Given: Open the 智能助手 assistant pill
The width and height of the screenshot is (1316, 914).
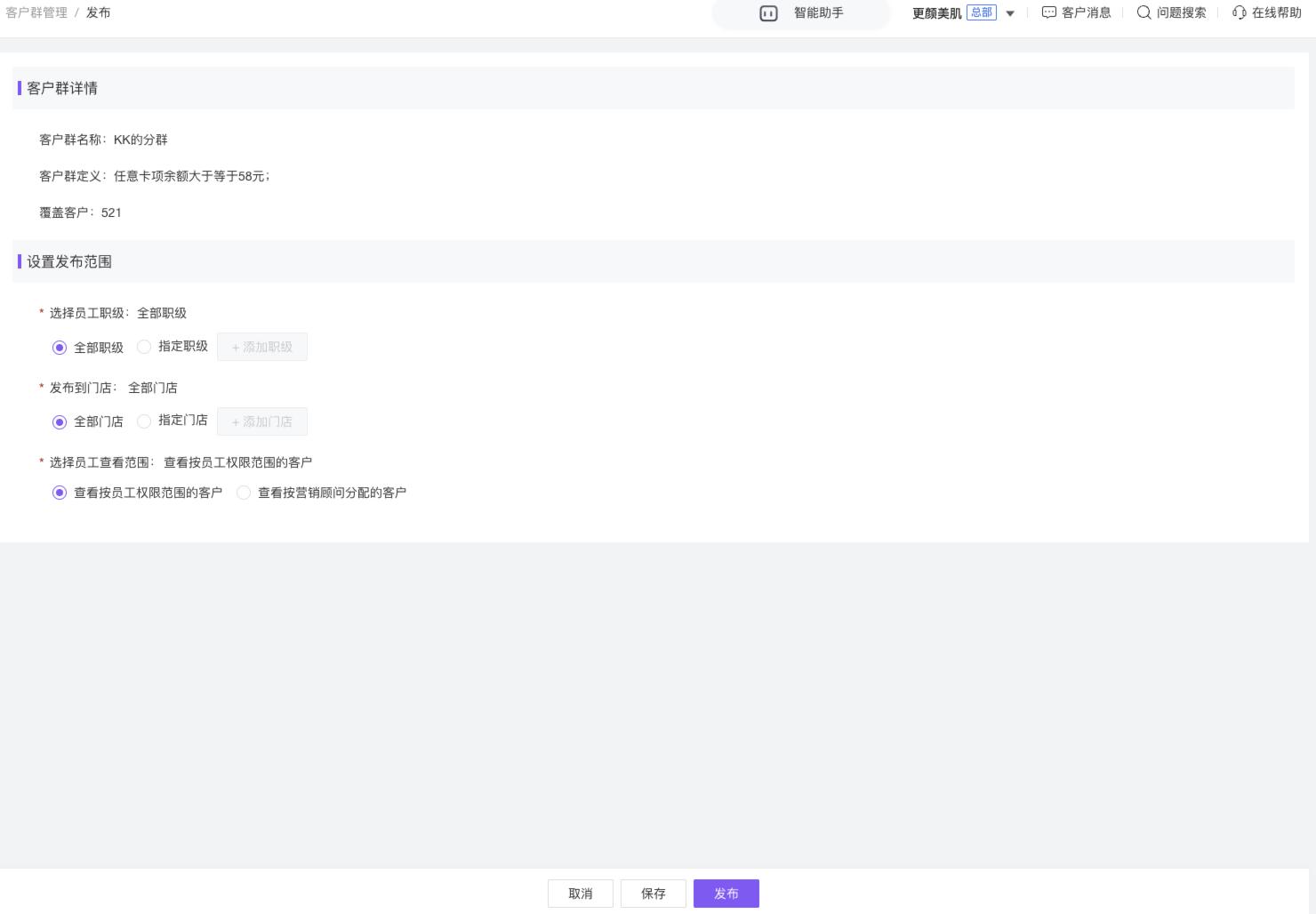Looking at the screenshot, I should coord(818,13).
